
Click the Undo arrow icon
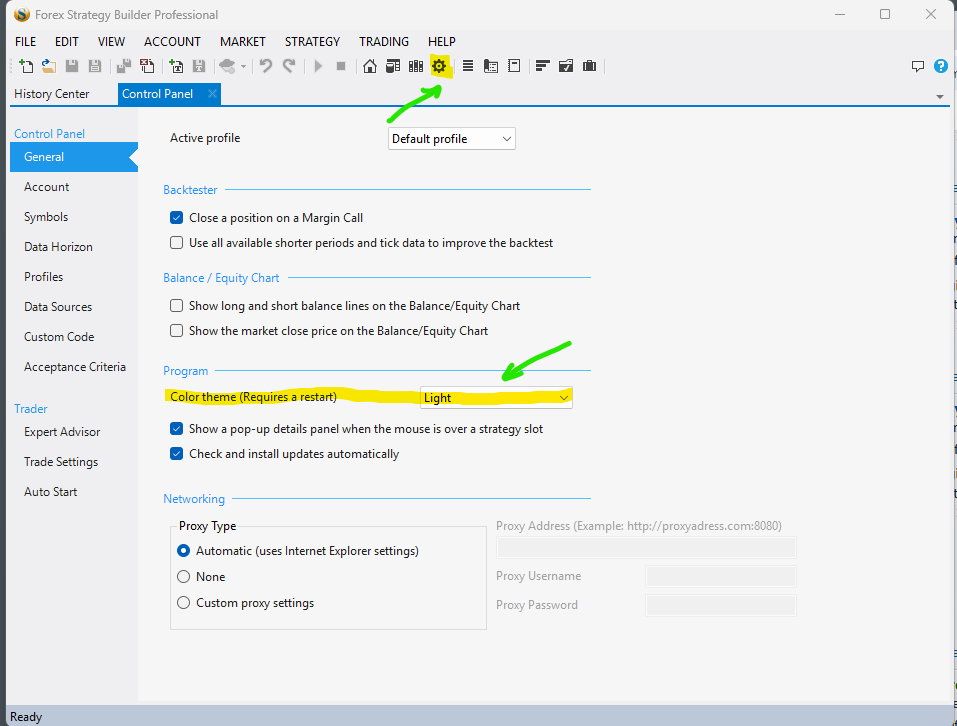[x=265, y=66]
